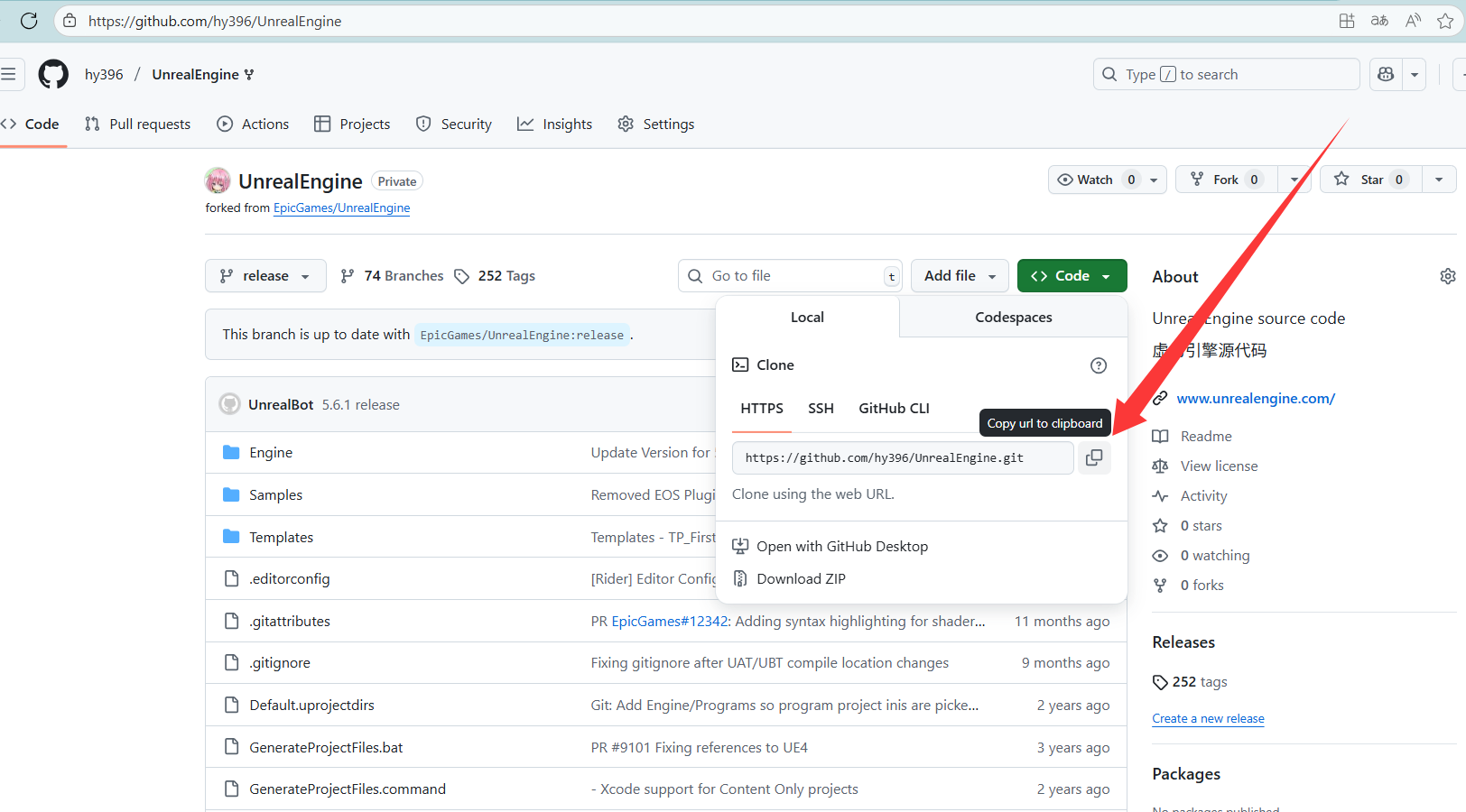Switch to the Codespaces tab
Image resolution: width=1466 pixels, height=812 pixels.
[x=1013, y=317]
